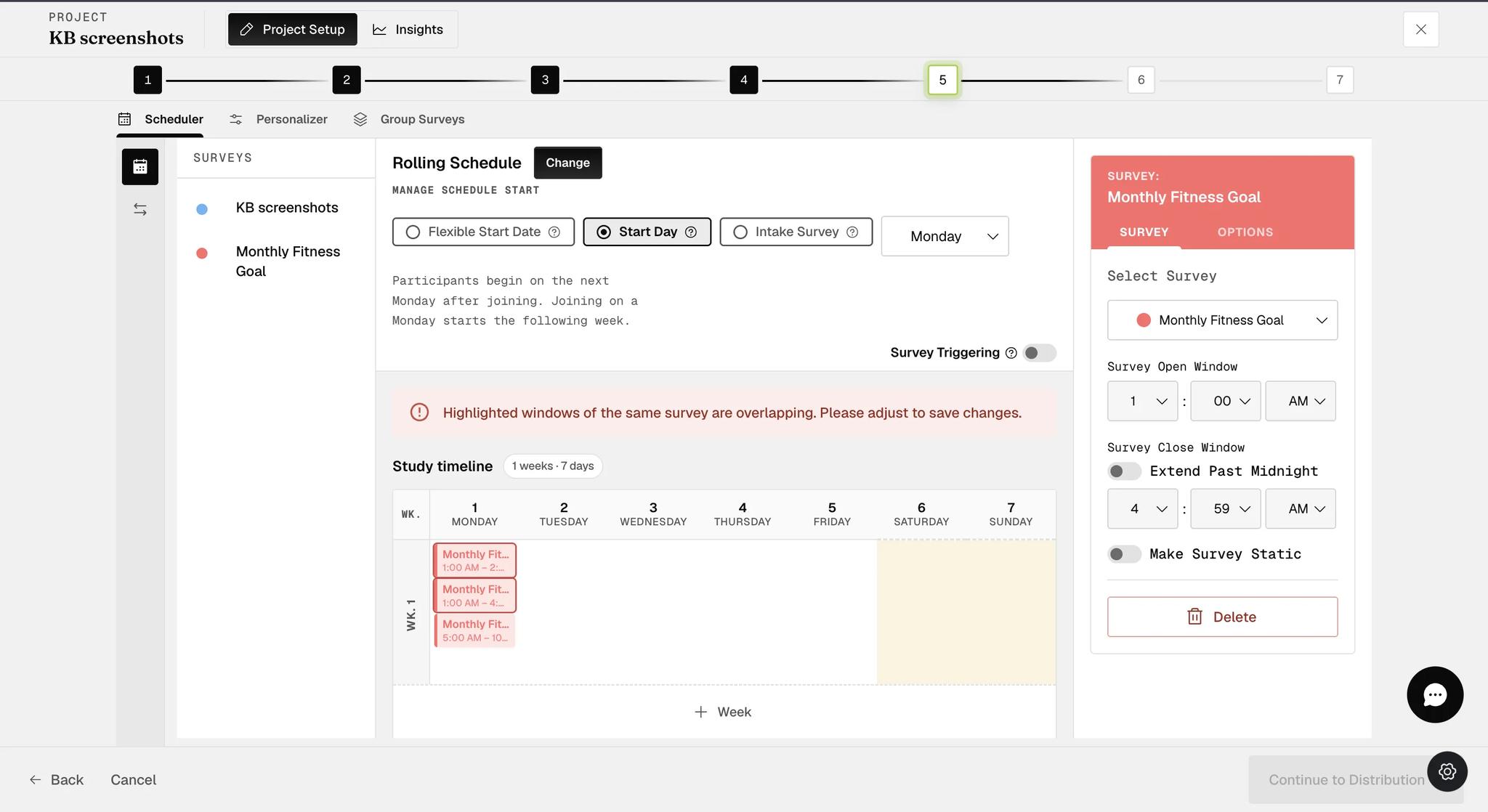Click help icon next to Start Day
1488x812 pixels.
[691, 232]
